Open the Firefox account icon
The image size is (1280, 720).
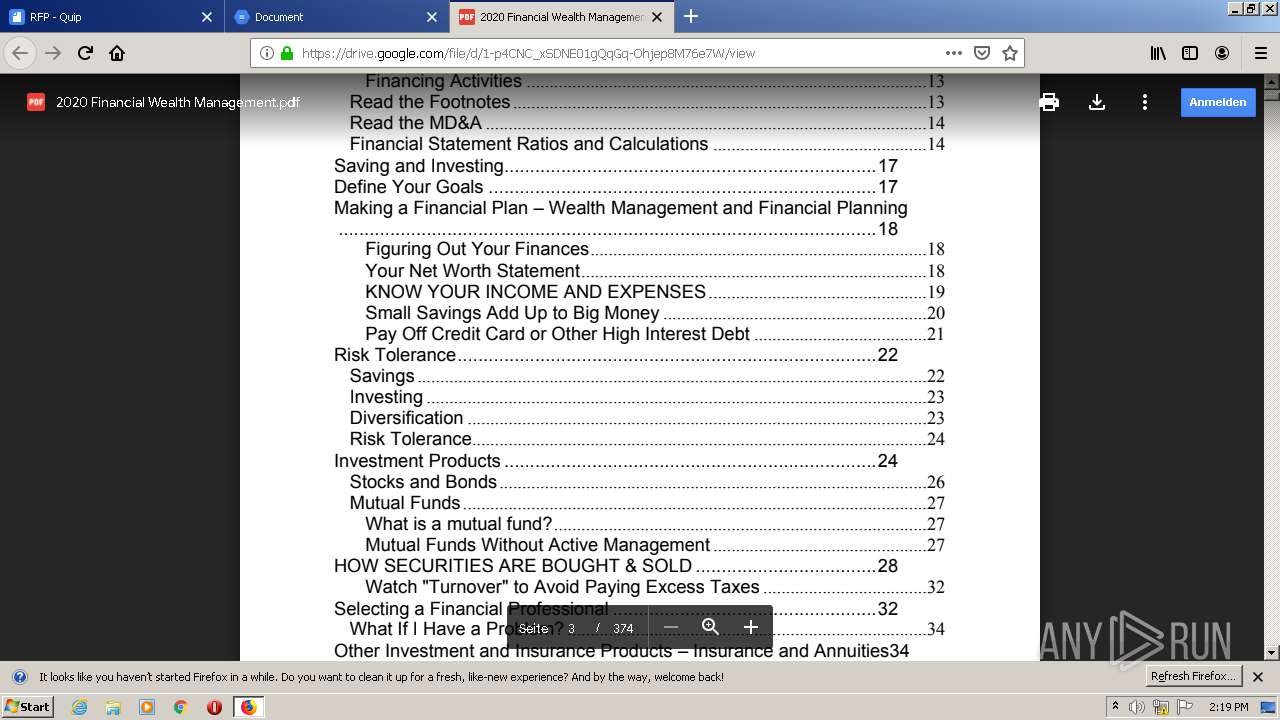pos(1222,53)
